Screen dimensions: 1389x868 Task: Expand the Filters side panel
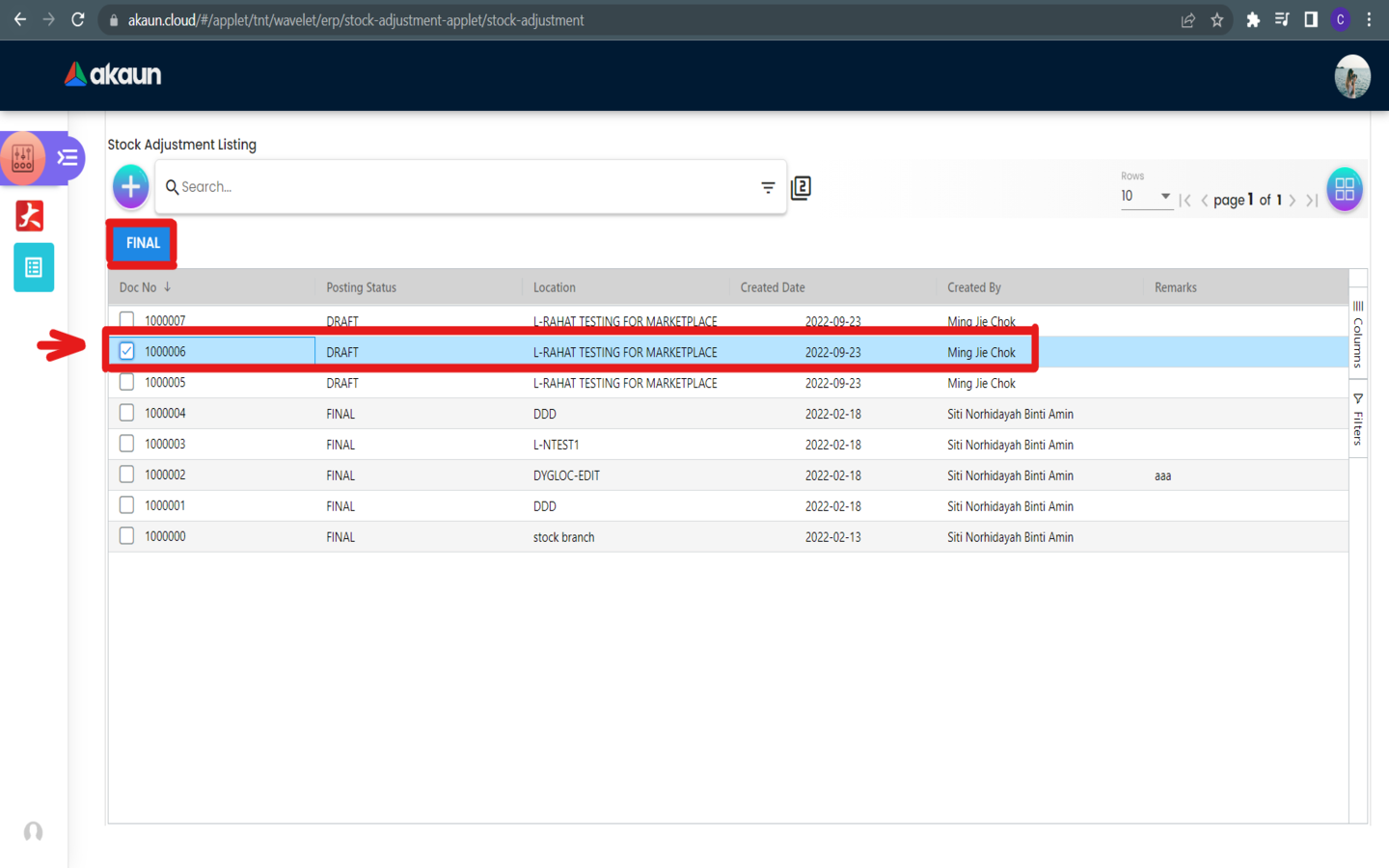coord(1358,420)
